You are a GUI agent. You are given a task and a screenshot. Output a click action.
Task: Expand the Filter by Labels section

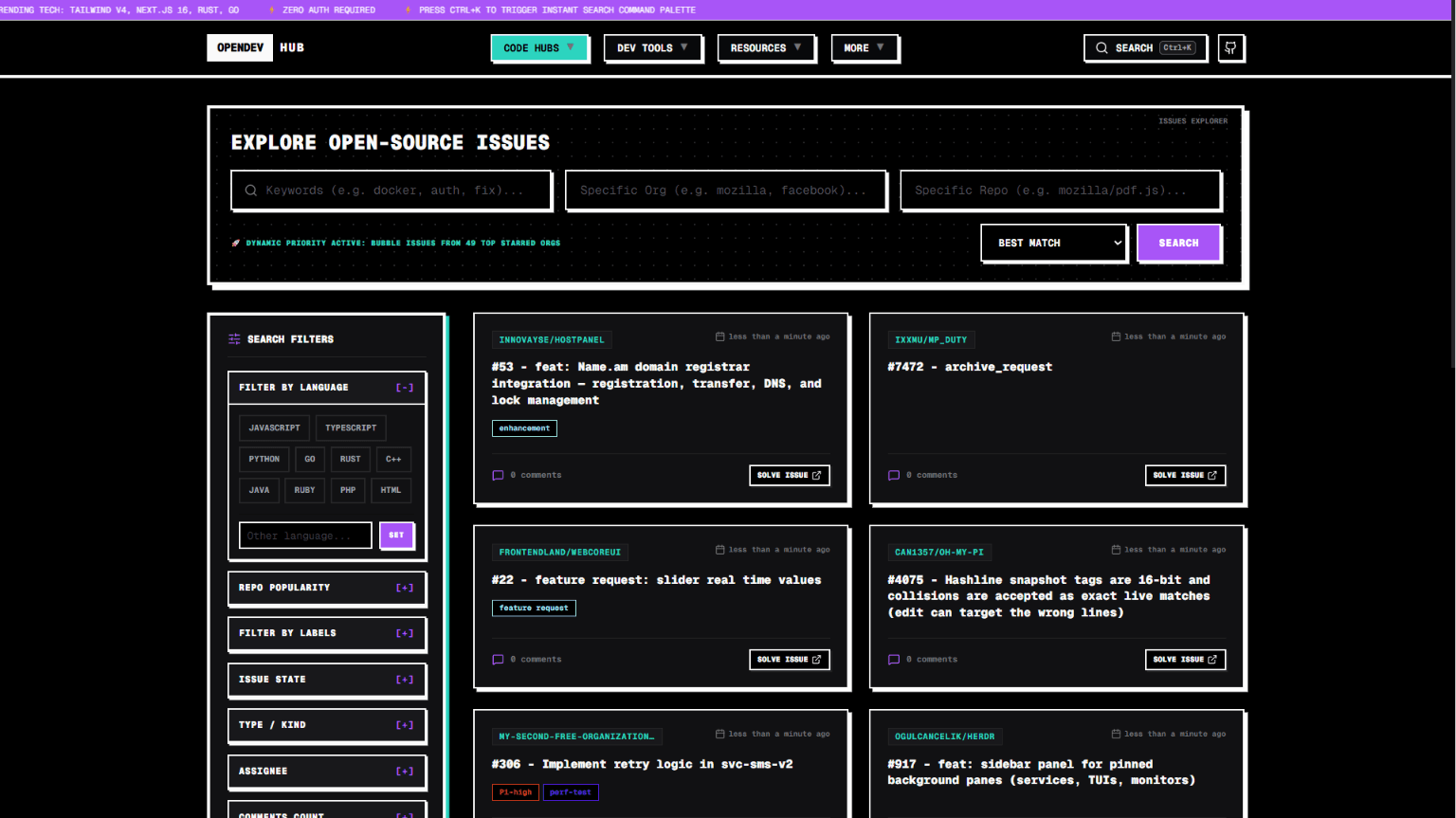coord(326,633)
